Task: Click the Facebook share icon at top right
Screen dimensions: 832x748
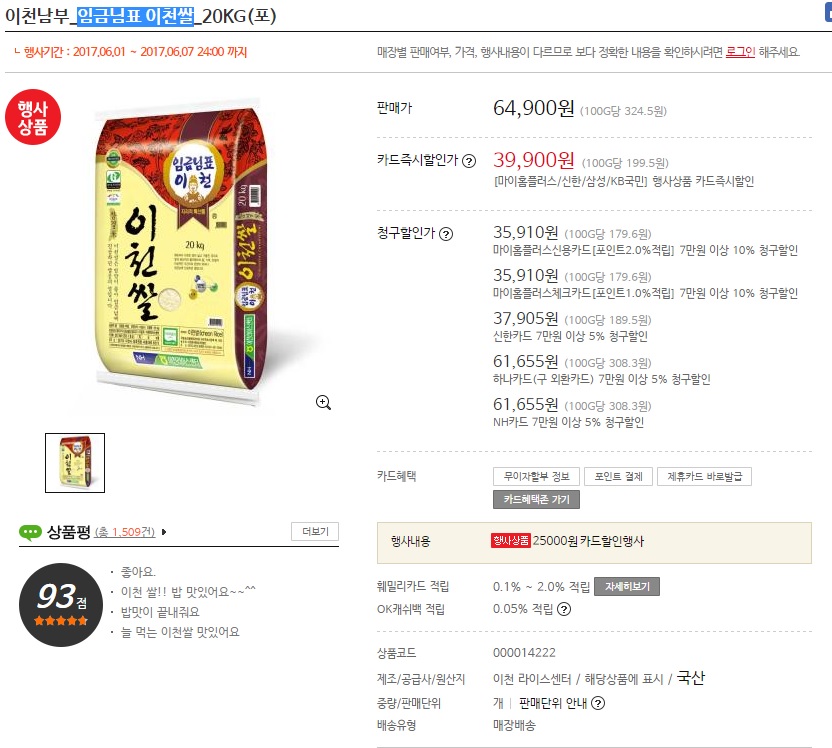Action: click(x=828, y=13)
